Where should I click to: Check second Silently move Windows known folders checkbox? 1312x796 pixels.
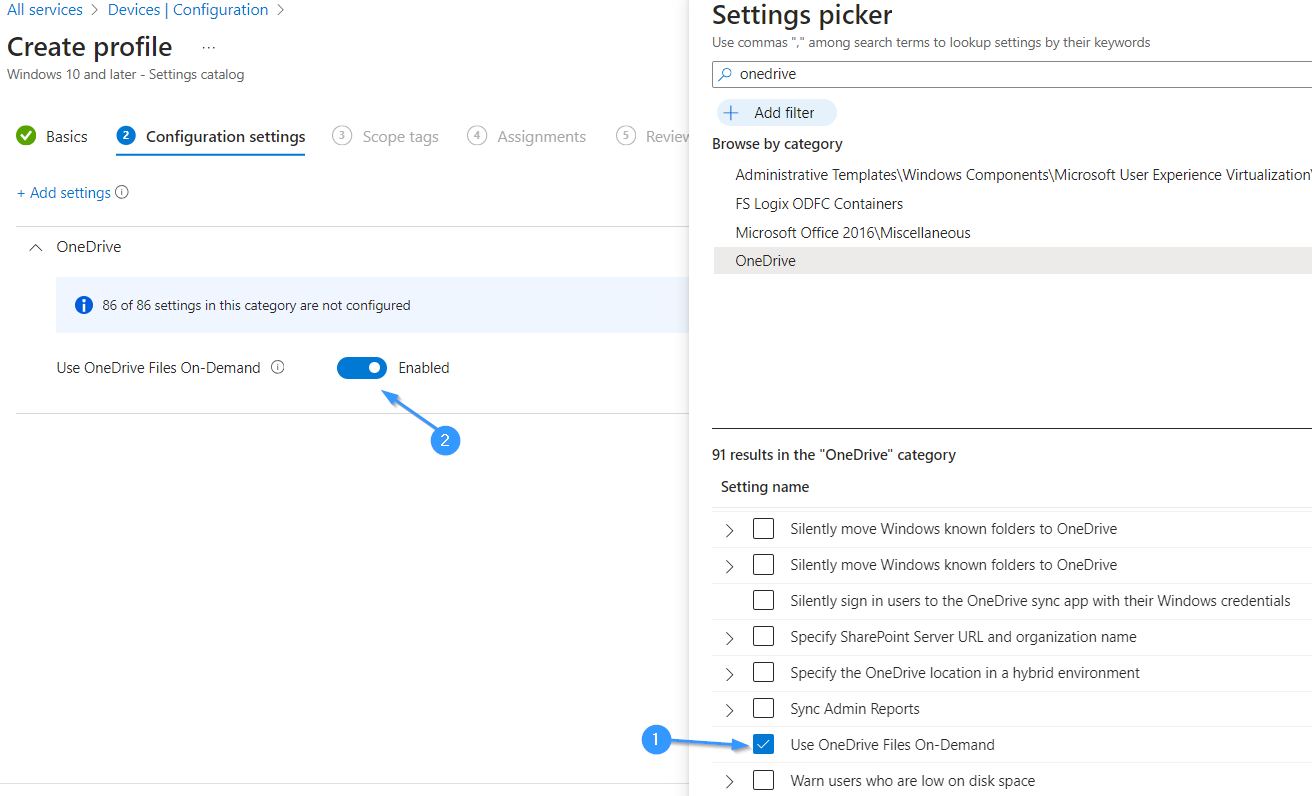tap(764, 564)
